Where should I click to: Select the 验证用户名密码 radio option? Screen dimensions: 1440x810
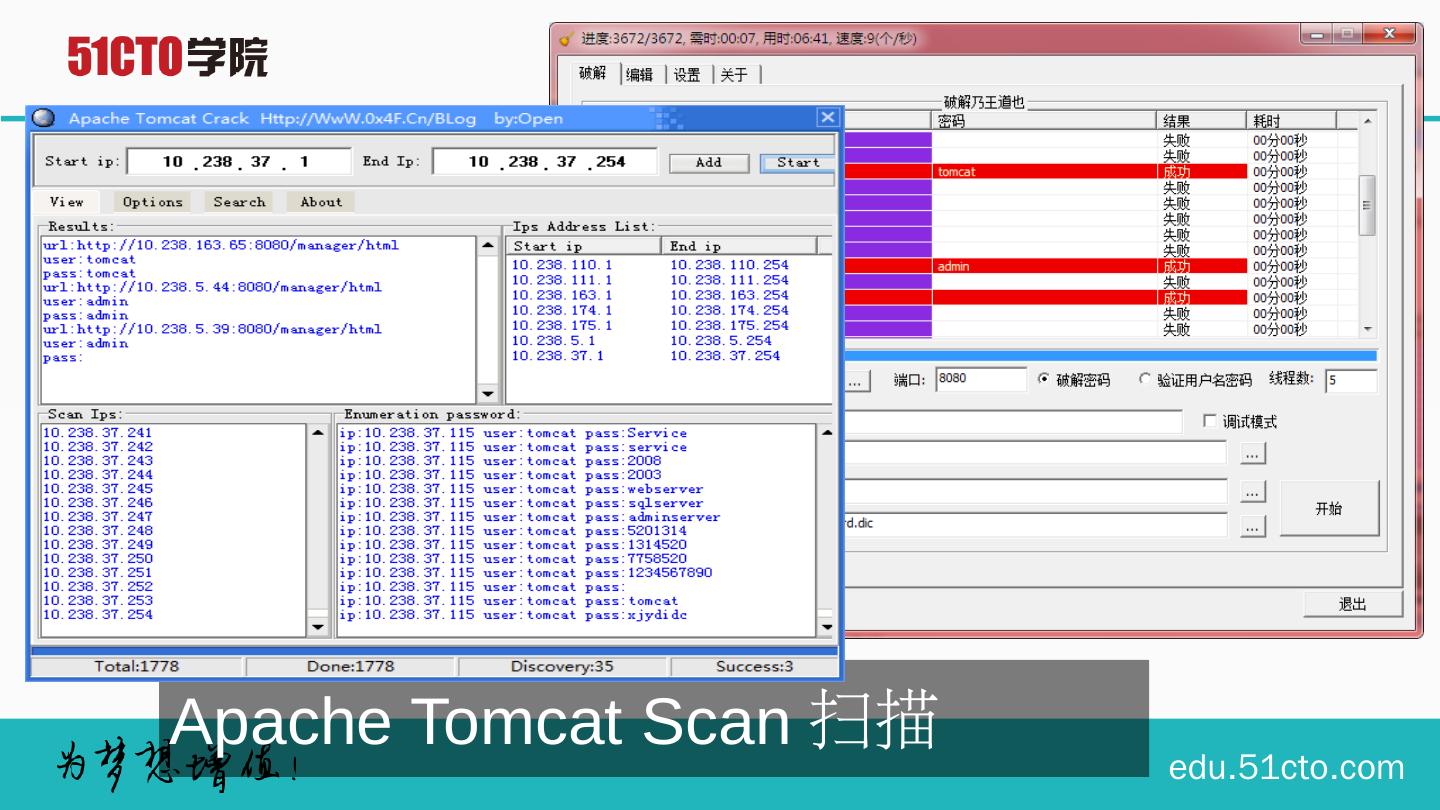tap(1146, 380)
